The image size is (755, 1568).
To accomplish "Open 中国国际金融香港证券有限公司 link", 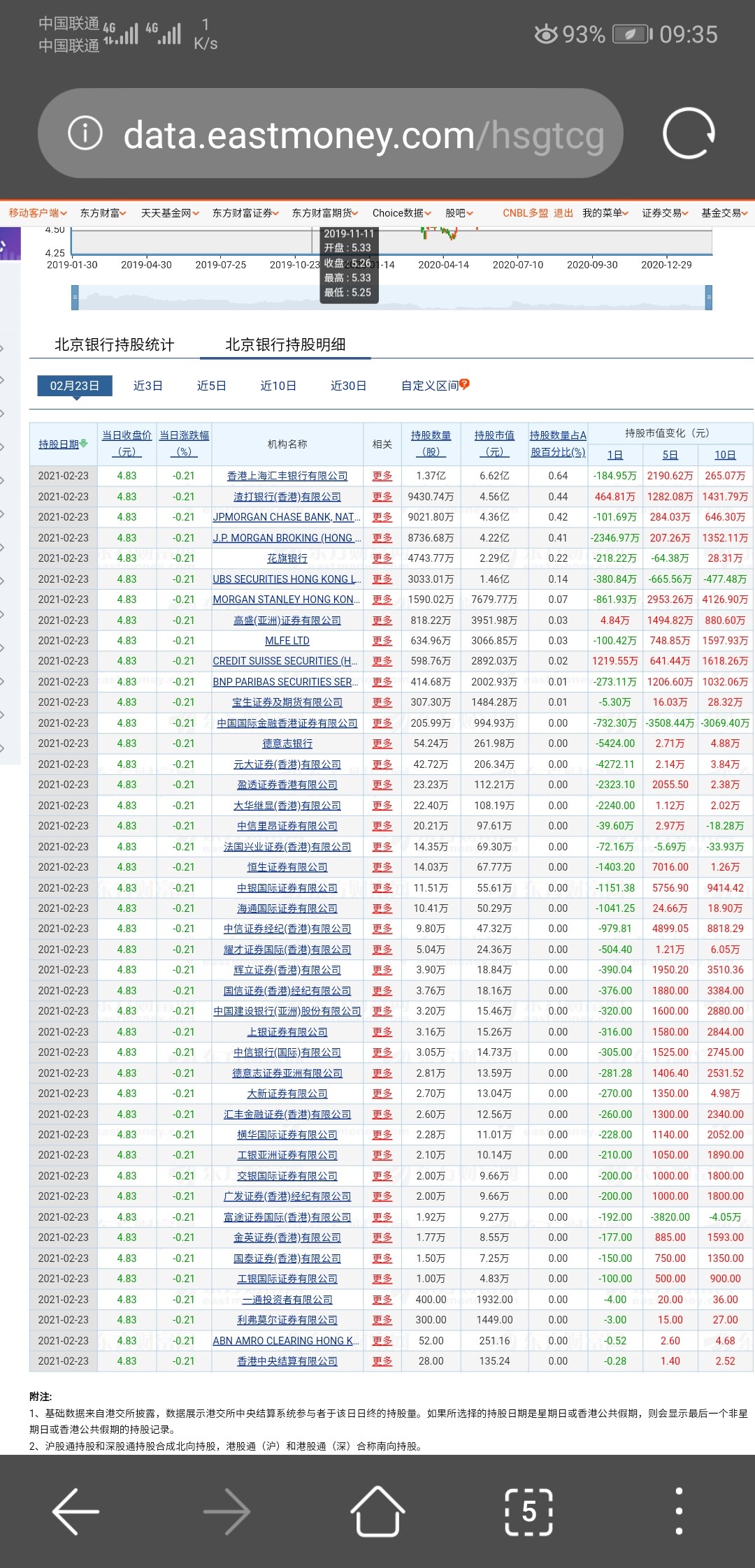I will 287,723.
